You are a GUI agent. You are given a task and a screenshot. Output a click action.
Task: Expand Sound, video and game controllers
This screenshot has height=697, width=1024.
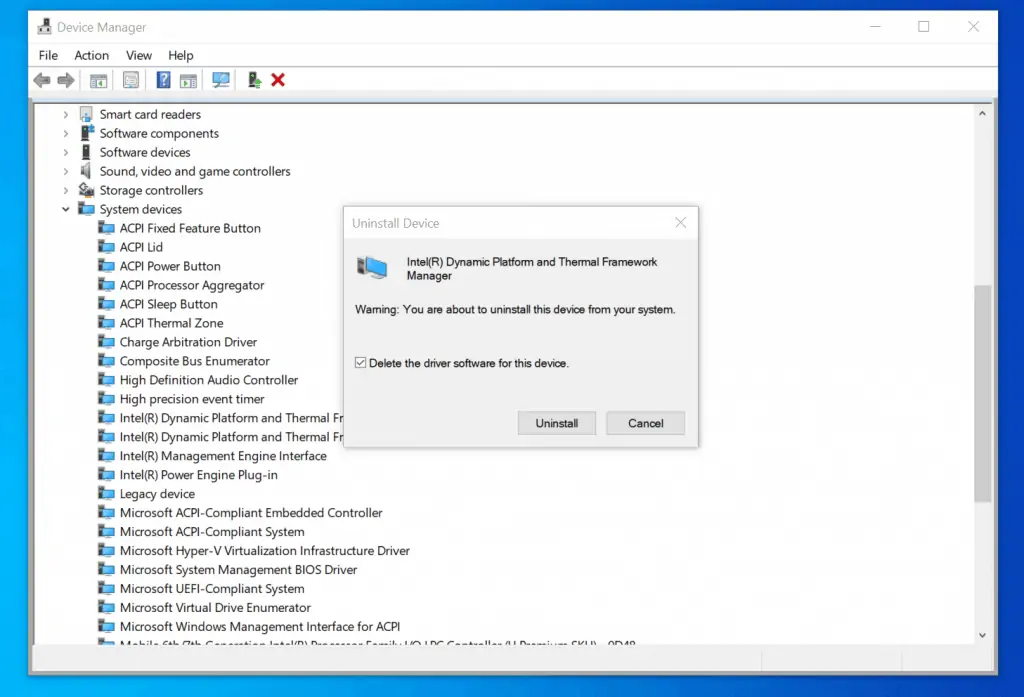click(66, 172)
